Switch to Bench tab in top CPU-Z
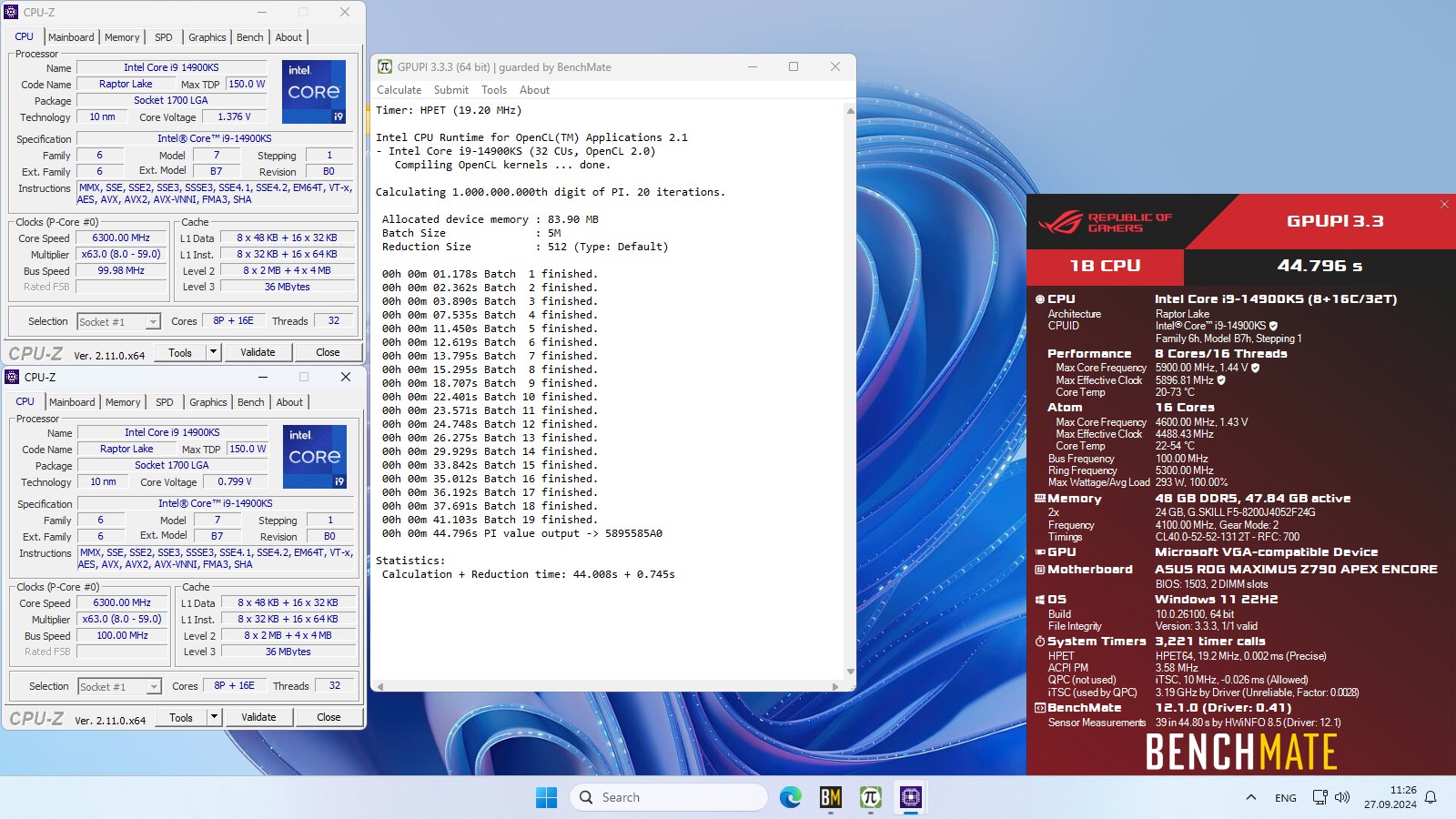 (250, 37)
